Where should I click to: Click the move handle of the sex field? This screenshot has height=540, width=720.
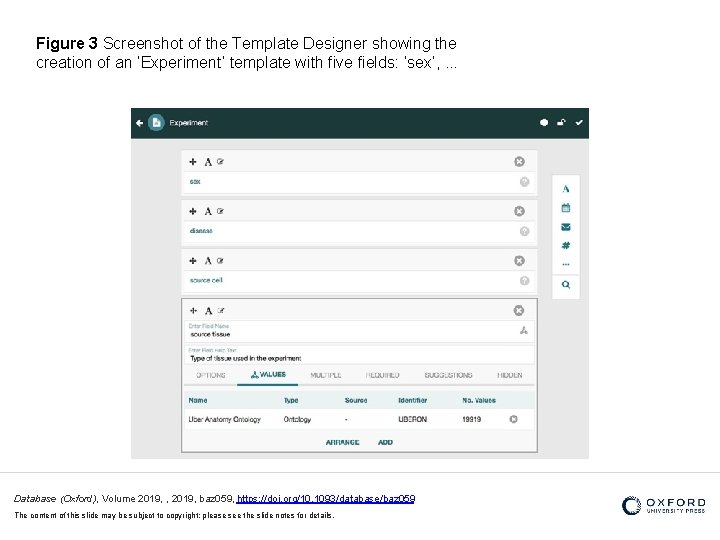pos(193,162)
